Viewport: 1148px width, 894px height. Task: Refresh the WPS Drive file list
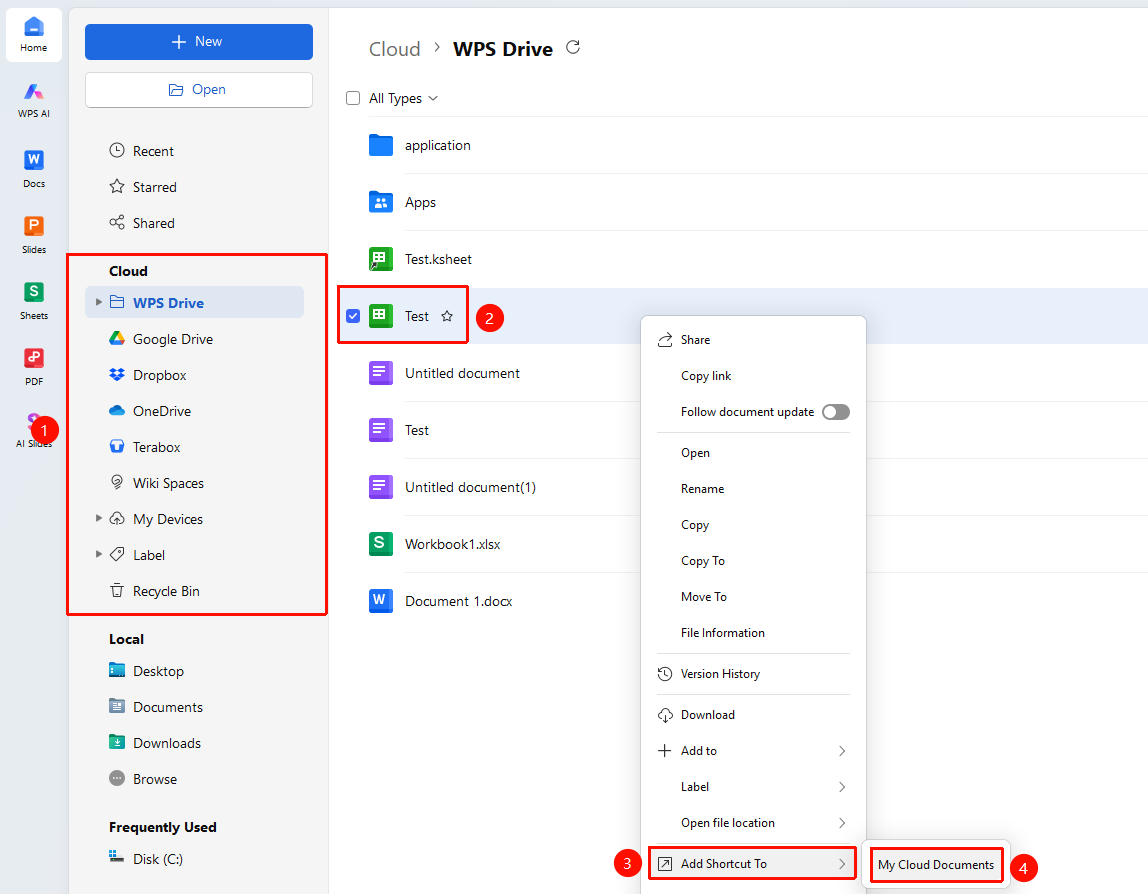573,48
